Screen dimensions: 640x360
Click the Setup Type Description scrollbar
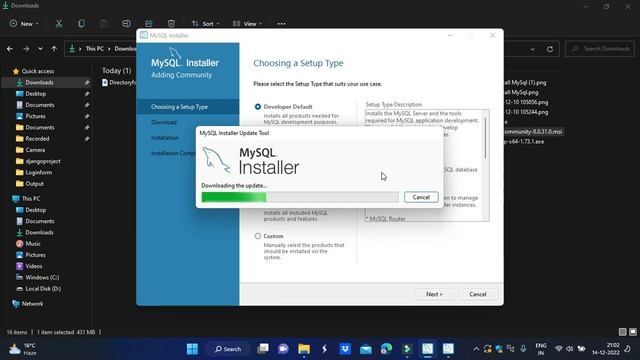[x=485, y=138]
